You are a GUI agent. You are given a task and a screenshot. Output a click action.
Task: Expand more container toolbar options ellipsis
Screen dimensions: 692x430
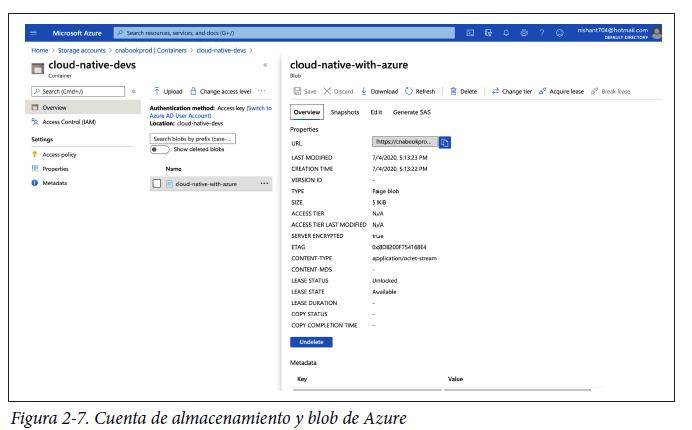262,91
